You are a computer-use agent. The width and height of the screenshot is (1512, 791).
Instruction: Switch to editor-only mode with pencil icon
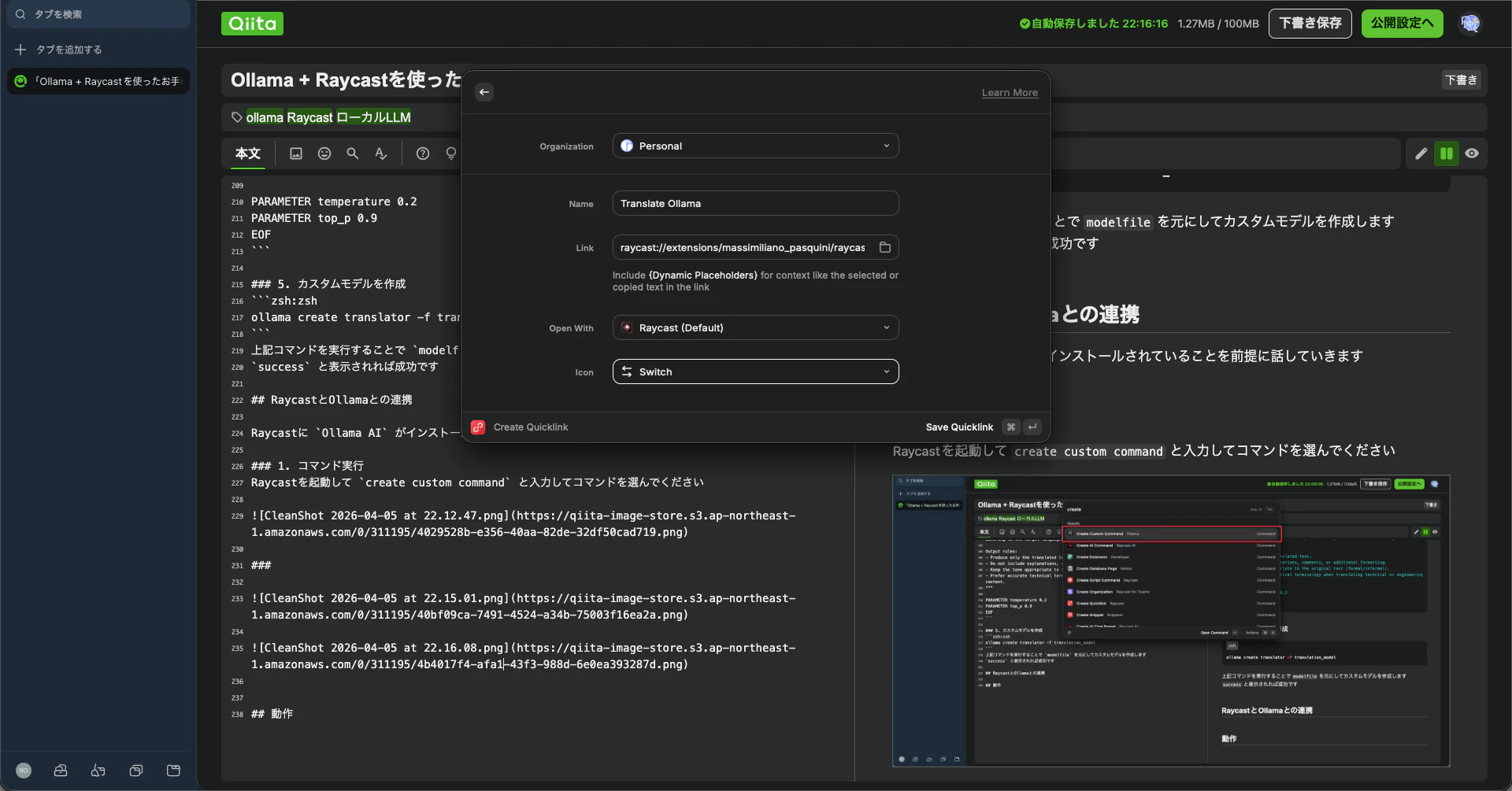point(1421,153)
